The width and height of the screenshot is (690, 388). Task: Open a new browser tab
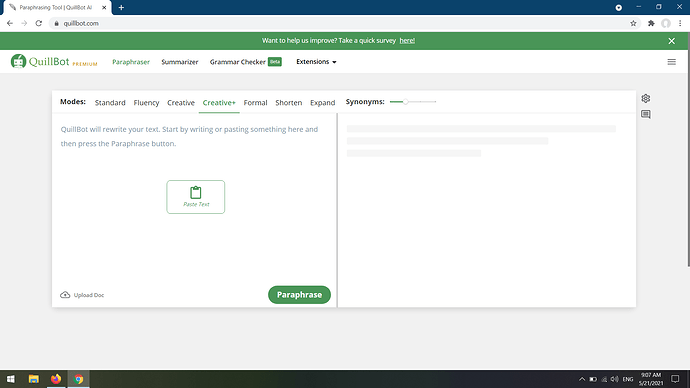tap(121, 7)
